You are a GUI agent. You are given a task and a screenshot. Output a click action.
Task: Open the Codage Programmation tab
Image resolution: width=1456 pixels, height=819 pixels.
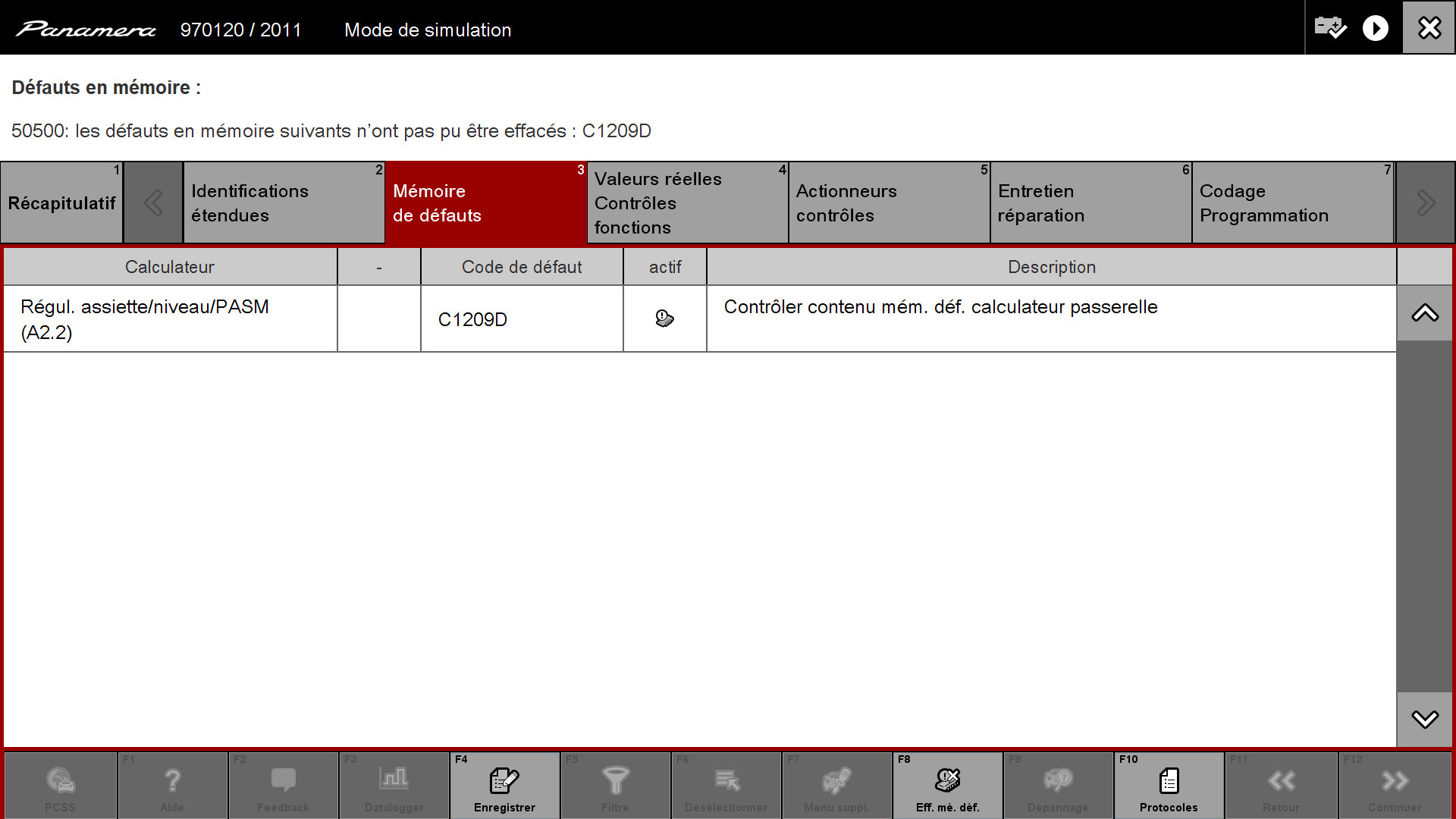(x=1293, y=202)
